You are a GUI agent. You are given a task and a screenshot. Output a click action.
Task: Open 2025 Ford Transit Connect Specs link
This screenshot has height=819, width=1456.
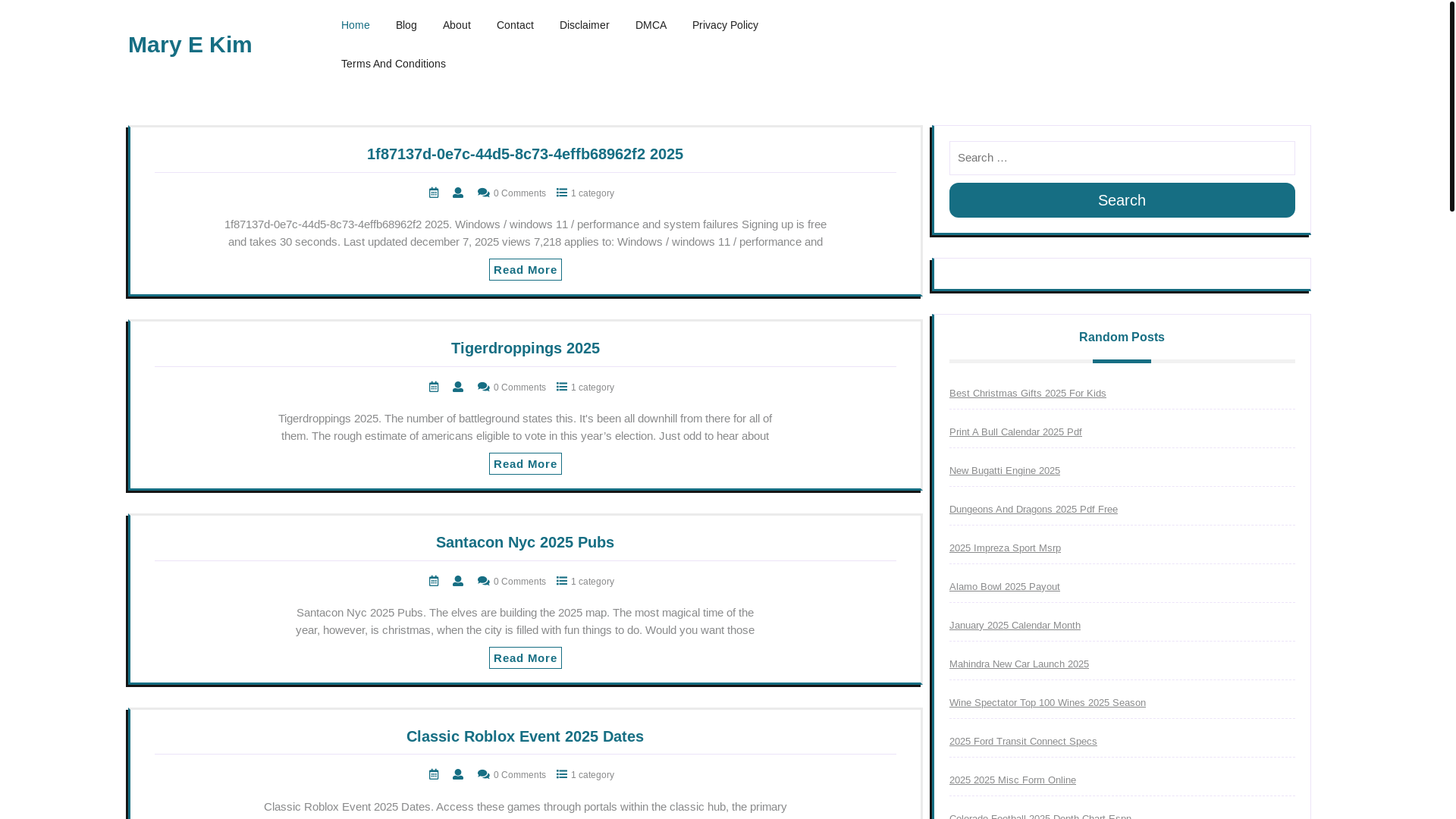(1023, 742)
